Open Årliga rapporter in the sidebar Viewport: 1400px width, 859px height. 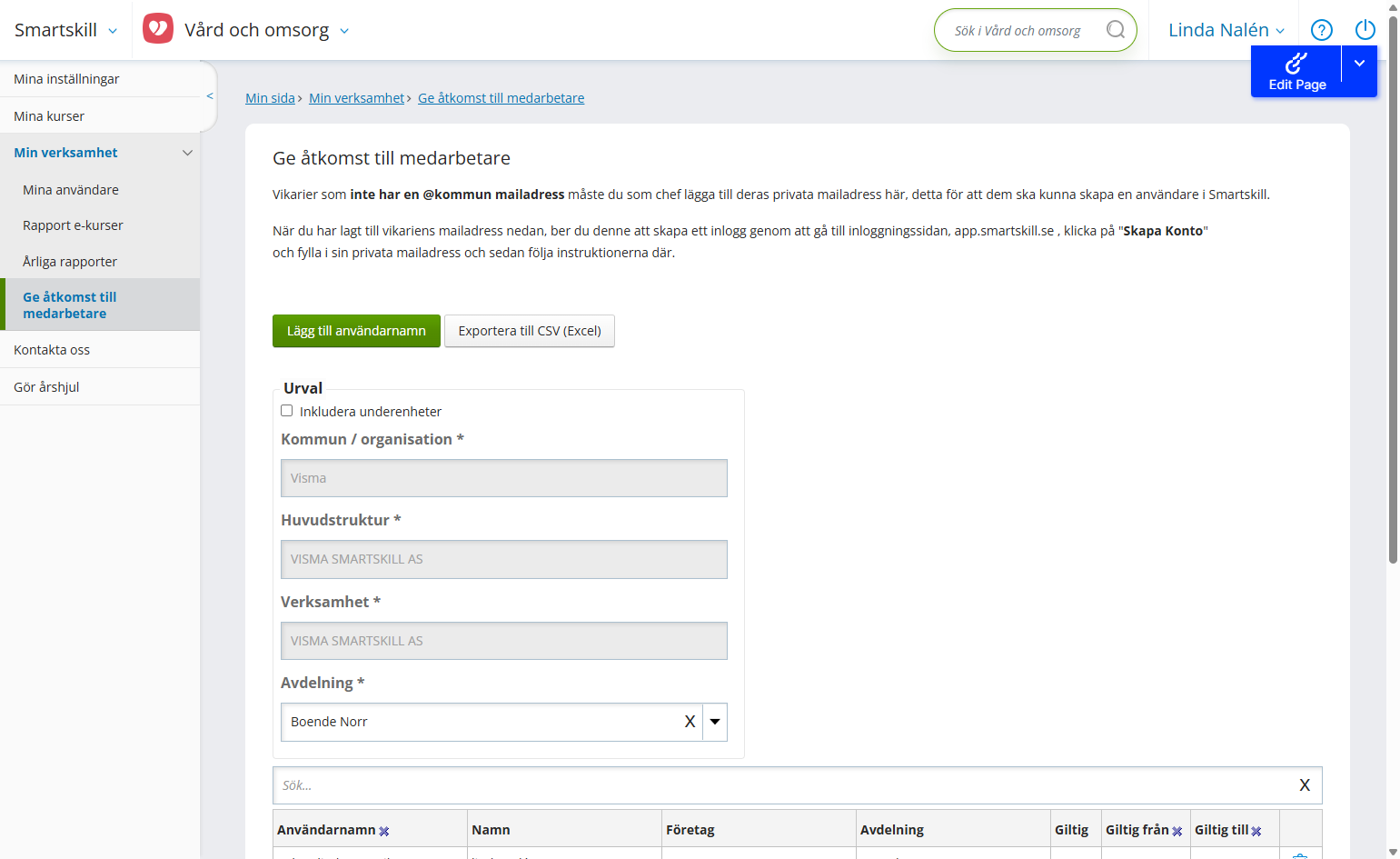[100, 262]
